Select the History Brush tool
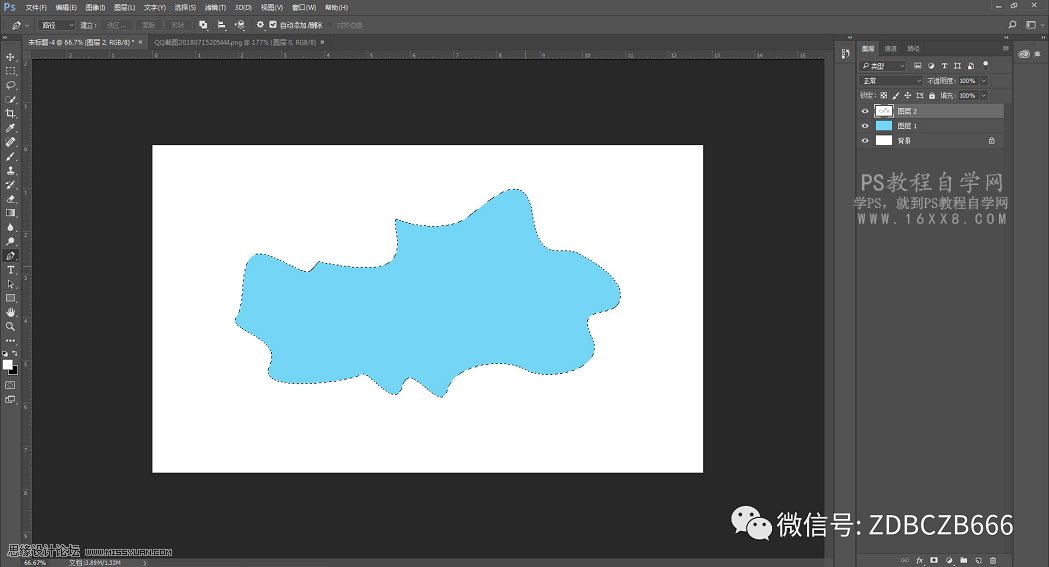Viewport: 1049px width, 567px height. (x=10, y=185)
